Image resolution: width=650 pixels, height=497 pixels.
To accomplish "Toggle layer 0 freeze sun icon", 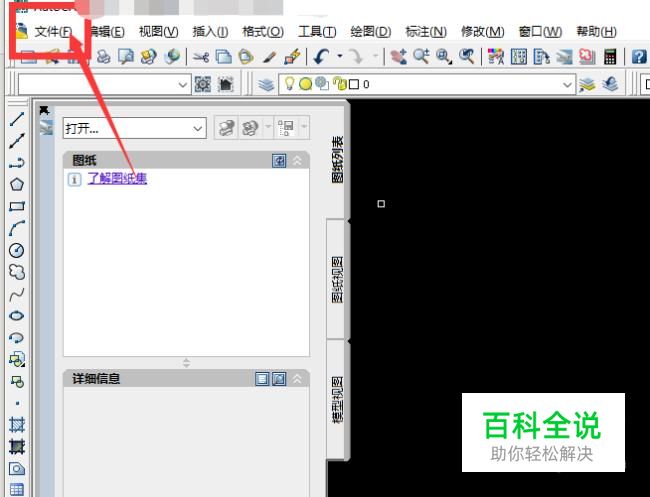I will (x=306, y=84).
